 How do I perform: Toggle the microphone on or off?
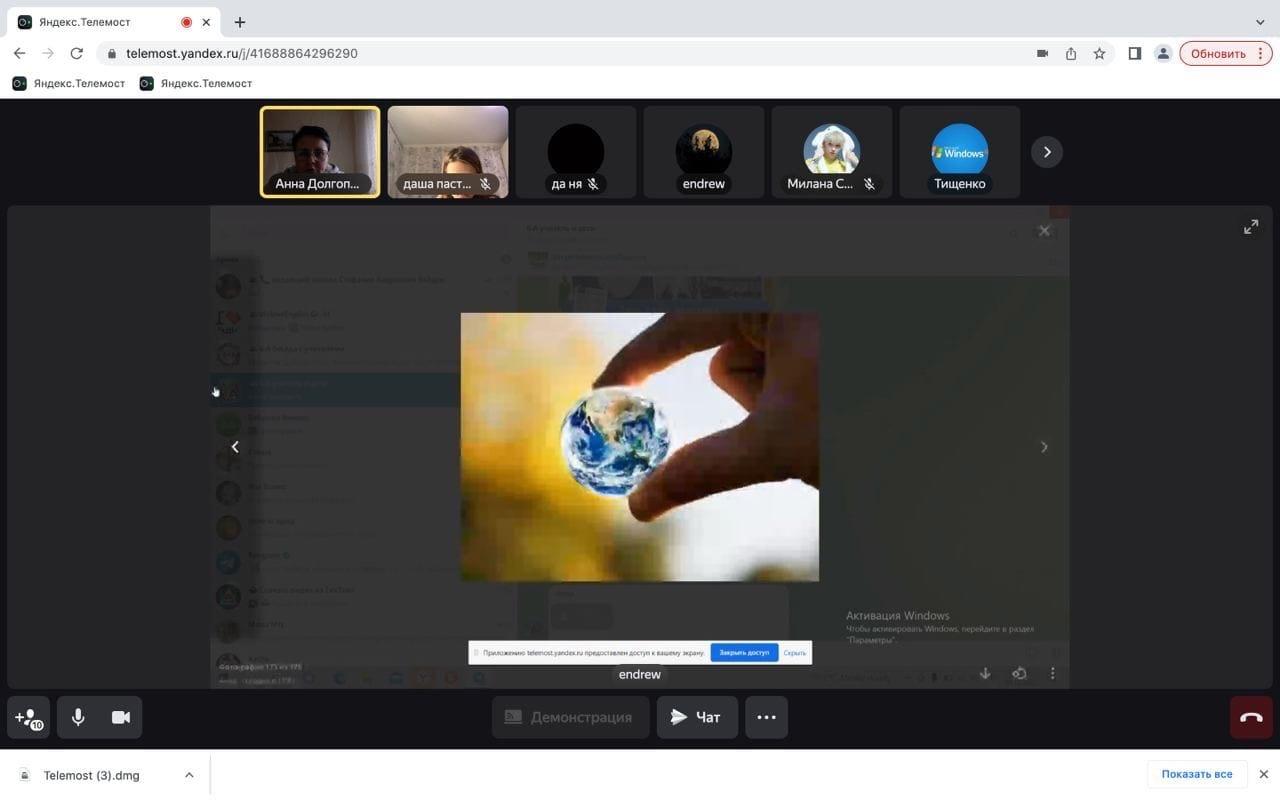[x=78, y=717]
